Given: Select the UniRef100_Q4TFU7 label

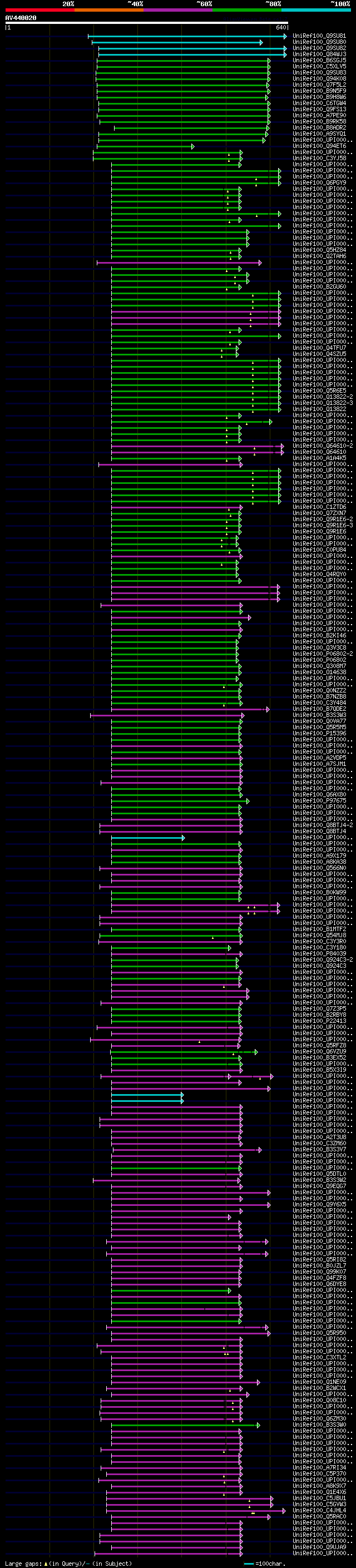Looking at the screenshot, I should pos(319,348).
